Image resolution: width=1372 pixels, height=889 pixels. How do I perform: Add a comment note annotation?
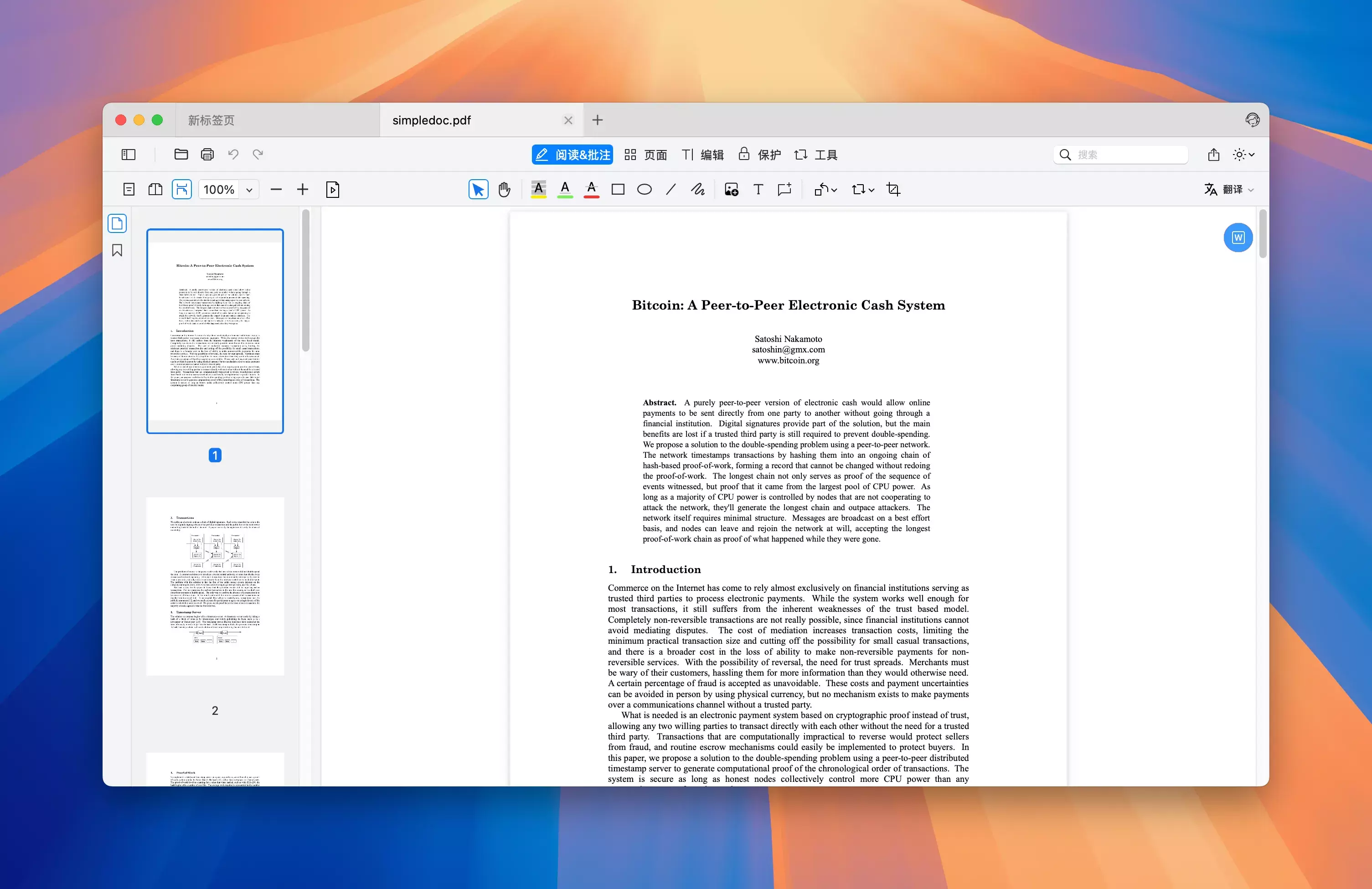click(x=784, y=189)
